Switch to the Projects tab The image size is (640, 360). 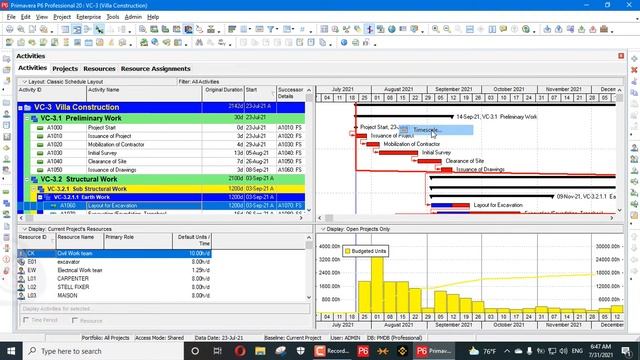(65, 69)
